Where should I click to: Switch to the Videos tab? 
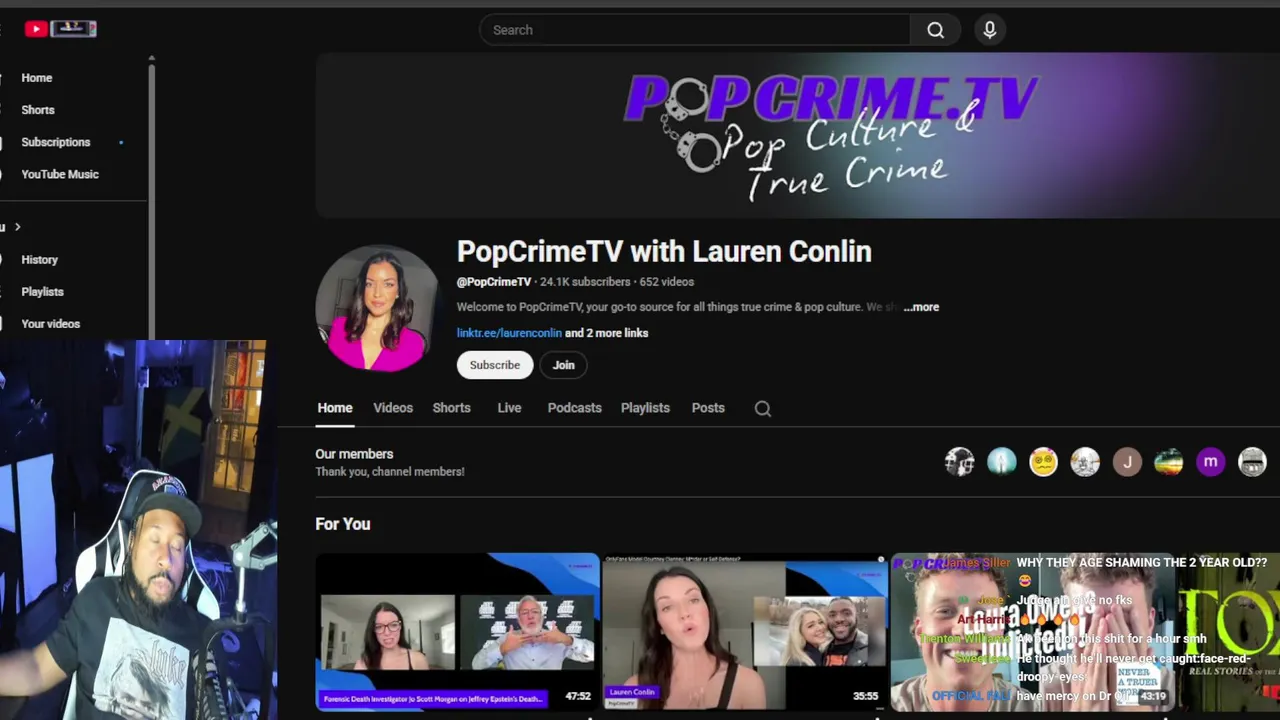point(393,408)
